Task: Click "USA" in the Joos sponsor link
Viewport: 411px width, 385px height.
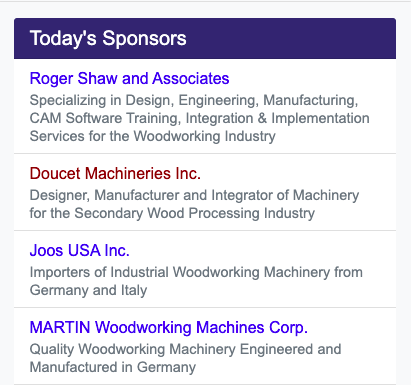Action: (x=84, y=250)
